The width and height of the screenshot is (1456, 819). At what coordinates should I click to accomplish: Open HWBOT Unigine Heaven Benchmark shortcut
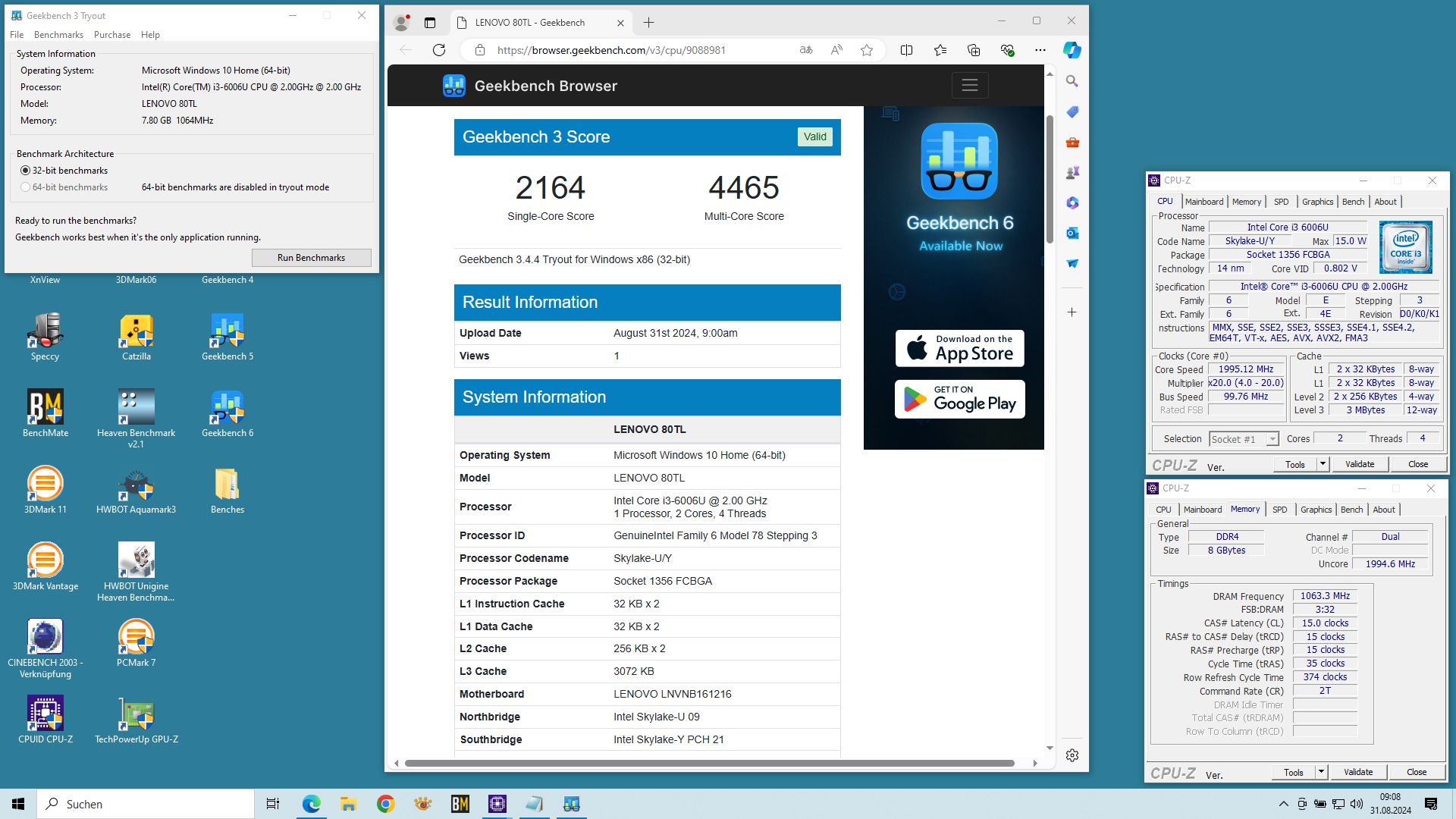136,572
